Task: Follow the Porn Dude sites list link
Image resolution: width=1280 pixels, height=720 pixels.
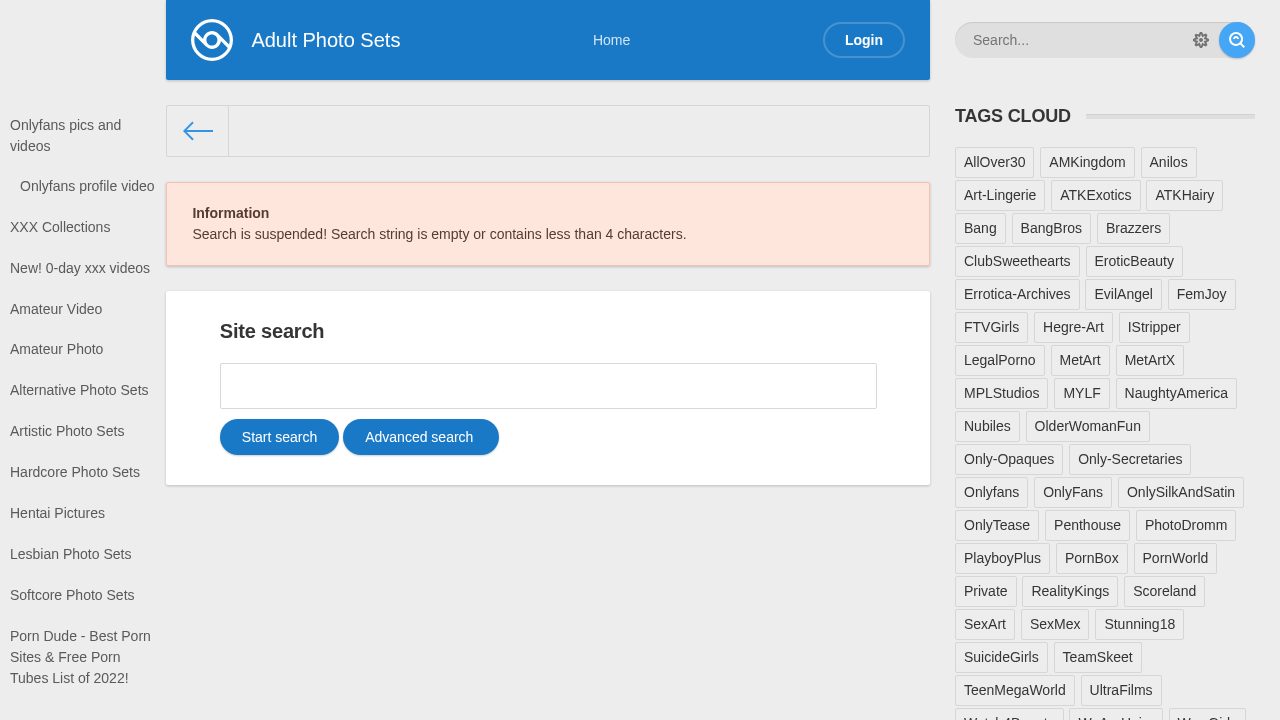Action: (80, 657)
